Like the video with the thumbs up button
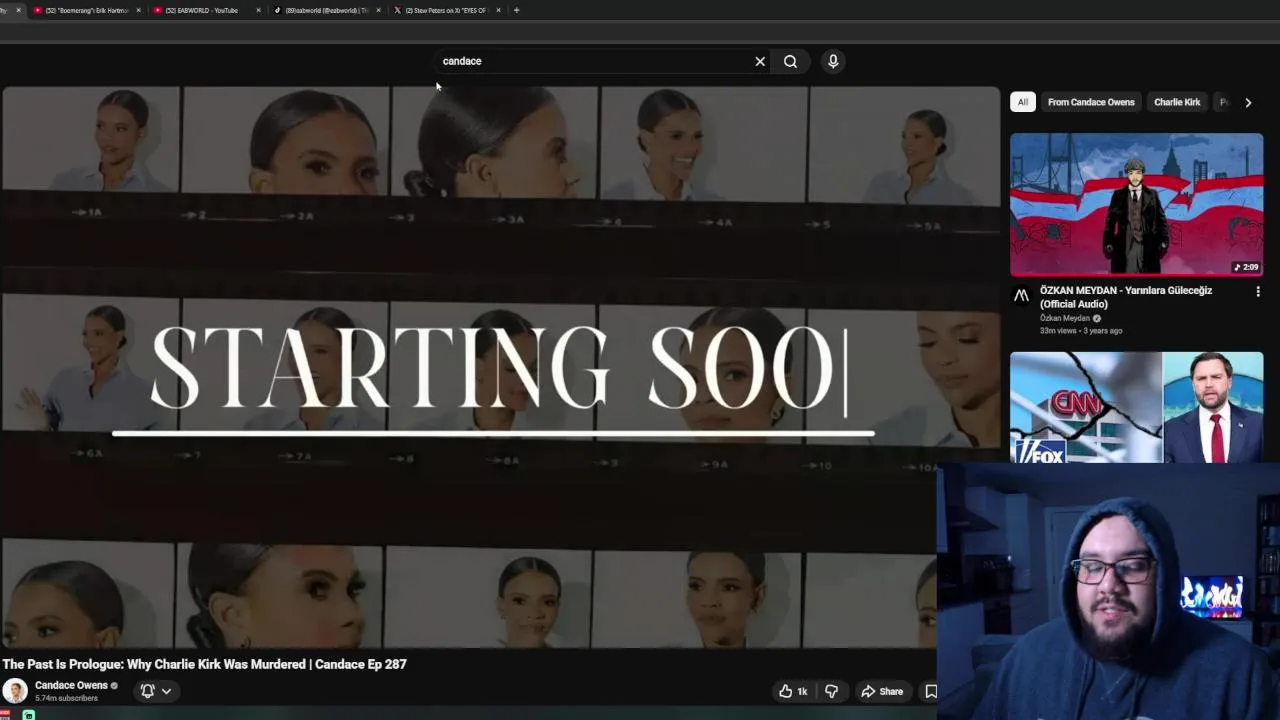The width and height of the screenshot is (1280, 720). tap(793, 691)
